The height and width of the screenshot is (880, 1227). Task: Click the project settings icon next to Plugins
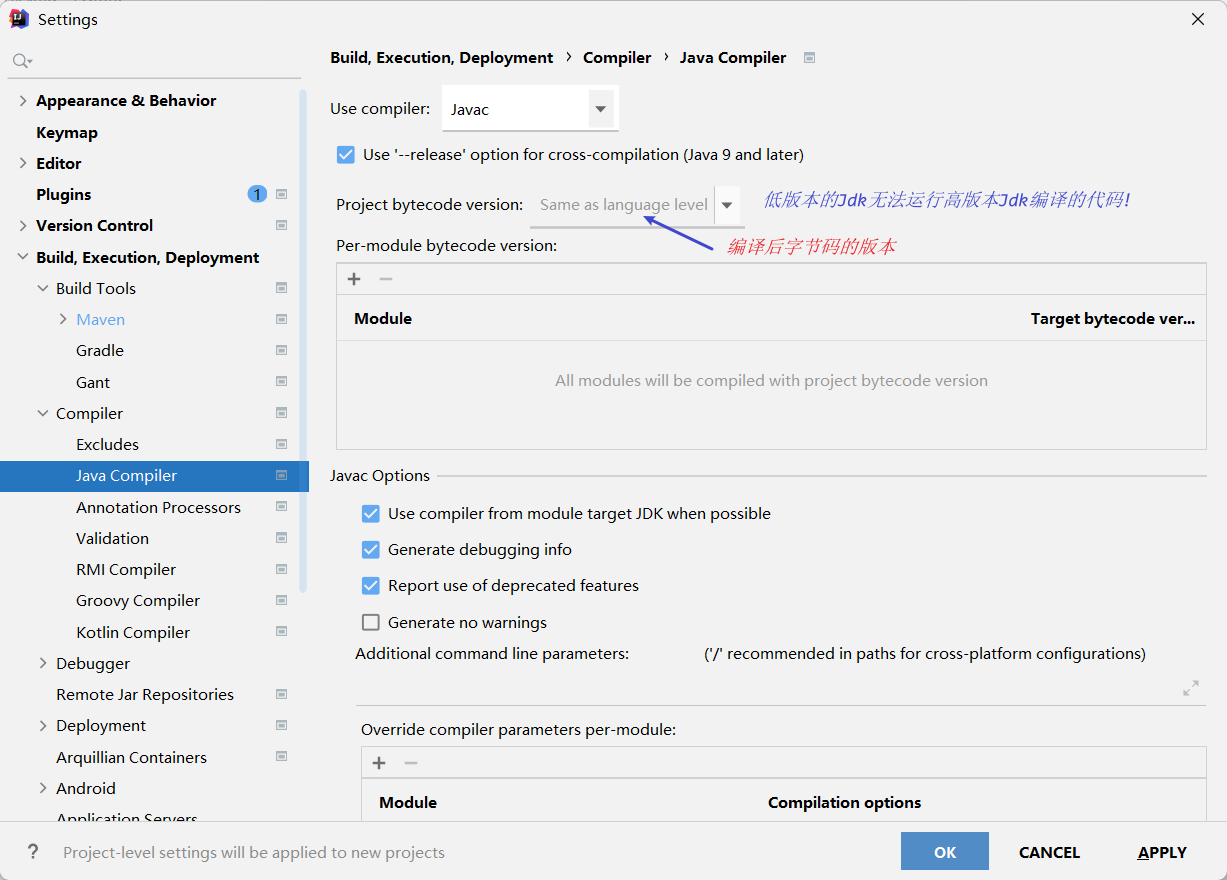[x=282, y=194]
